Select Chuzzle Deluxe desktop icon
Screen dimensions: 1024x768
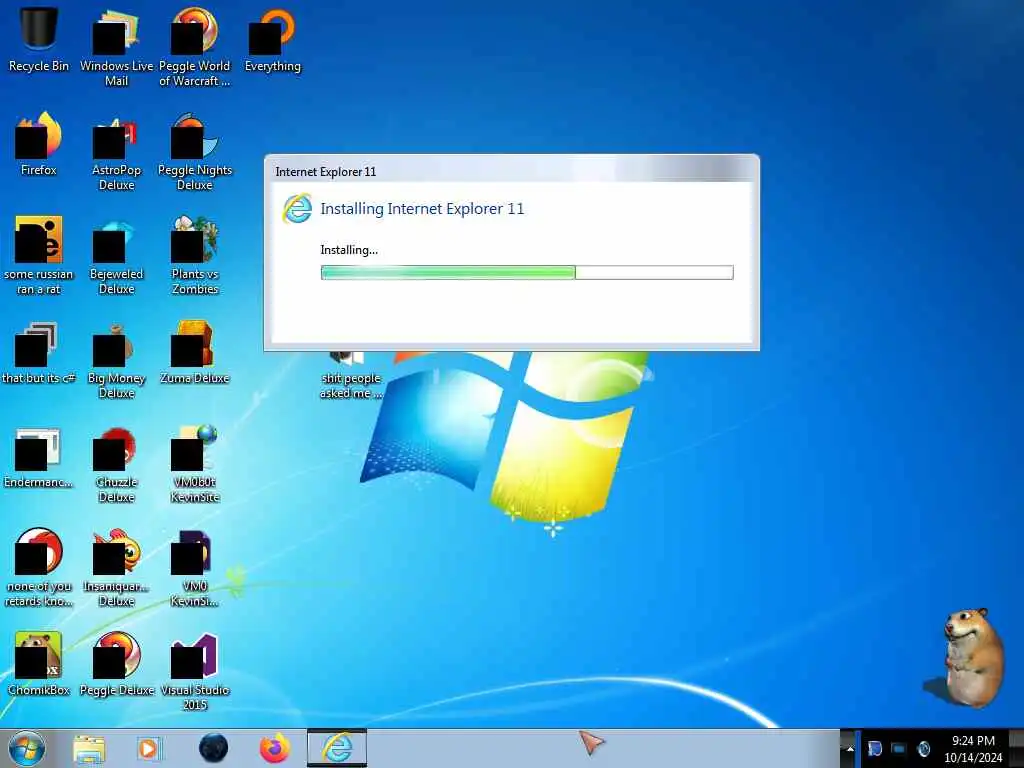click(x=116, y=464)
